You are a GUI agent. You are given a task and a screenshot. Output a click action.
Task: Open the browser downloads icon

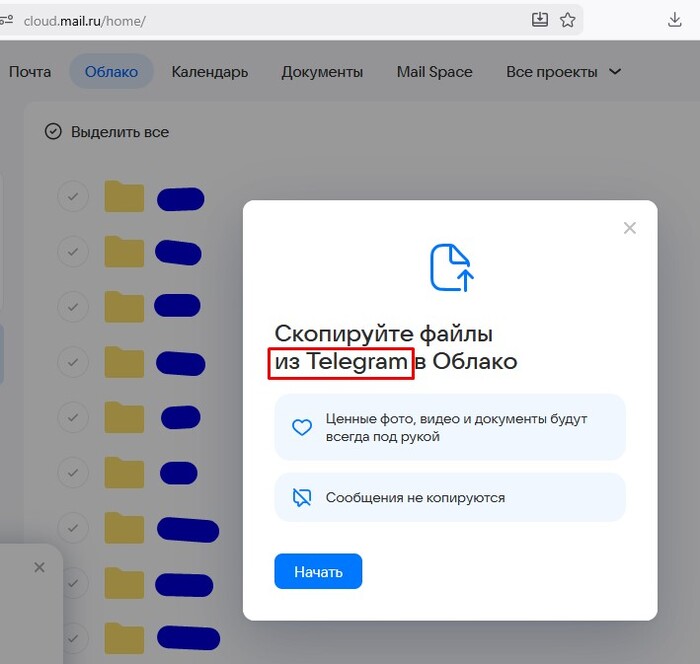pyautogui.click(x=675, y=20)
